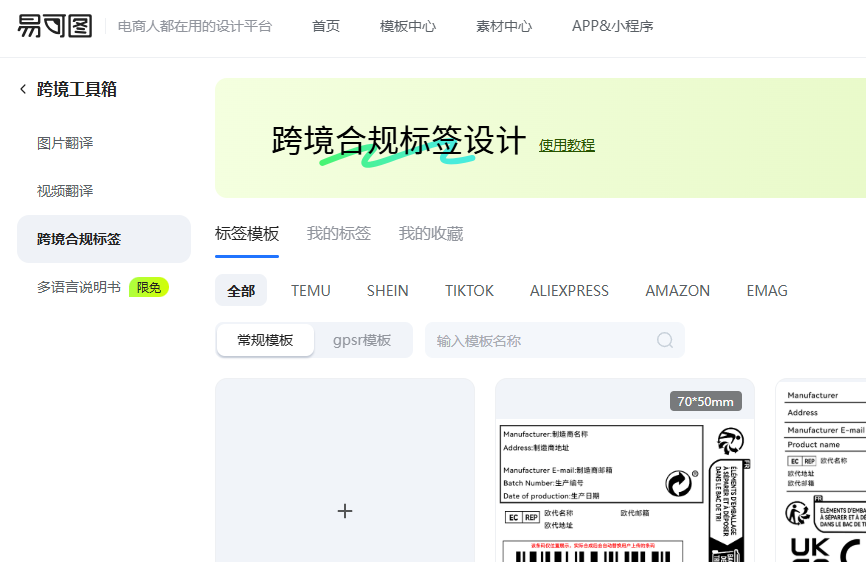This screenshot has width=866, height=562.
Task: Select 视频翻译 in the sidebar
Action: click(65, 191)
